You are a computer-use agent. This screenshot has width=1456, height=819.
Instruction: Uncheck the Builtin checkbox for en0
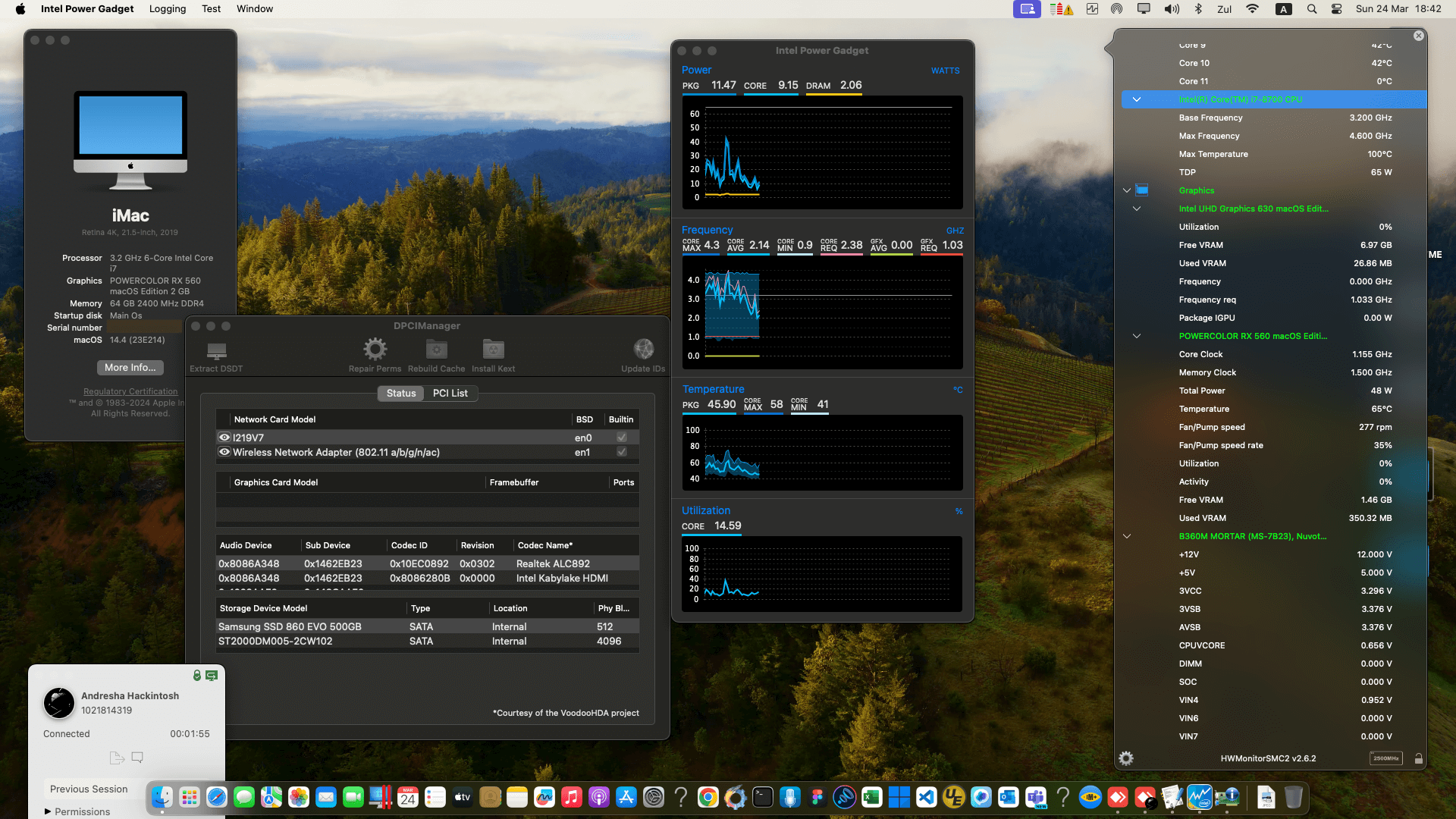pos(621,438)
